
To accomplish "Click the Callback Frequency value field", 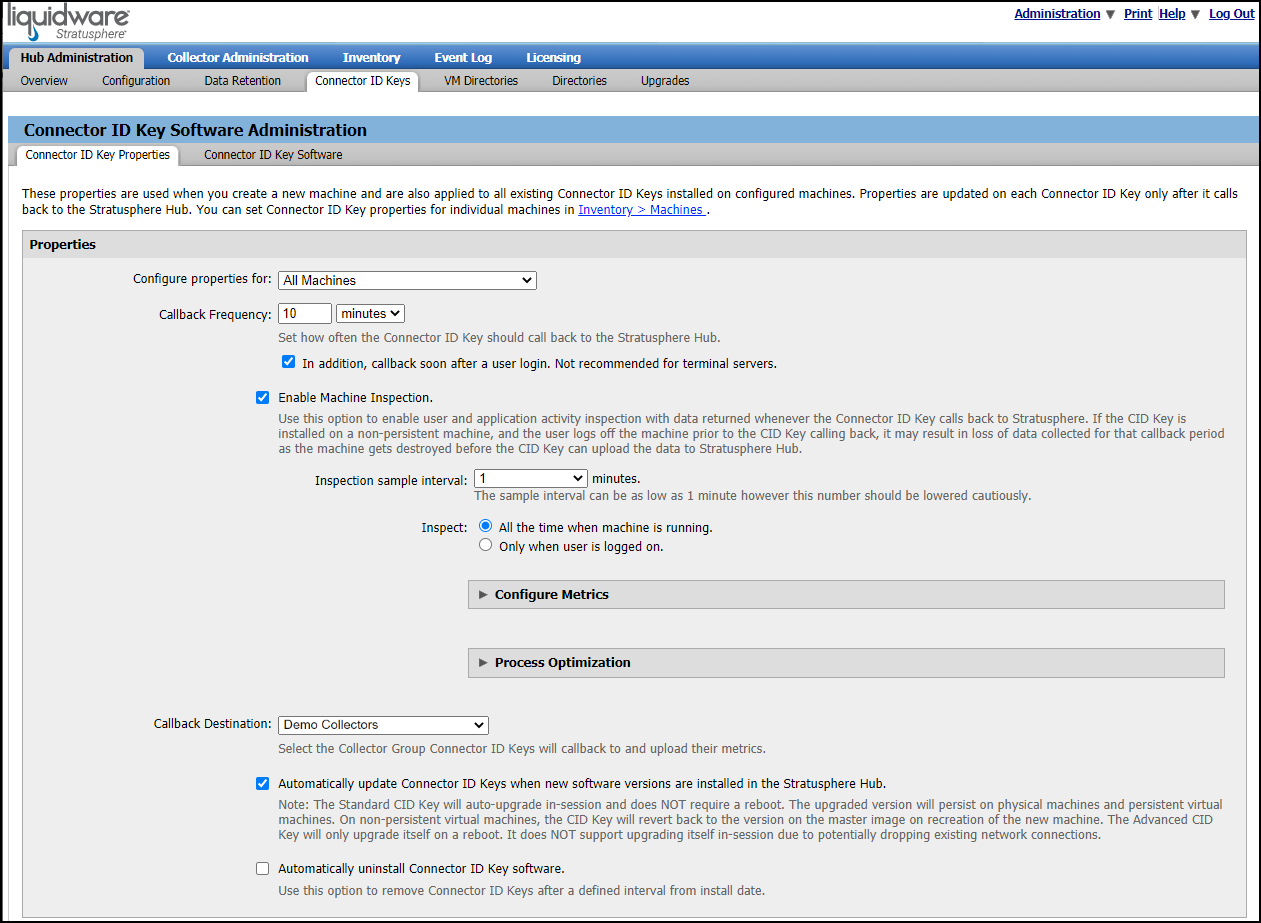I will click(x=305, y=313).
